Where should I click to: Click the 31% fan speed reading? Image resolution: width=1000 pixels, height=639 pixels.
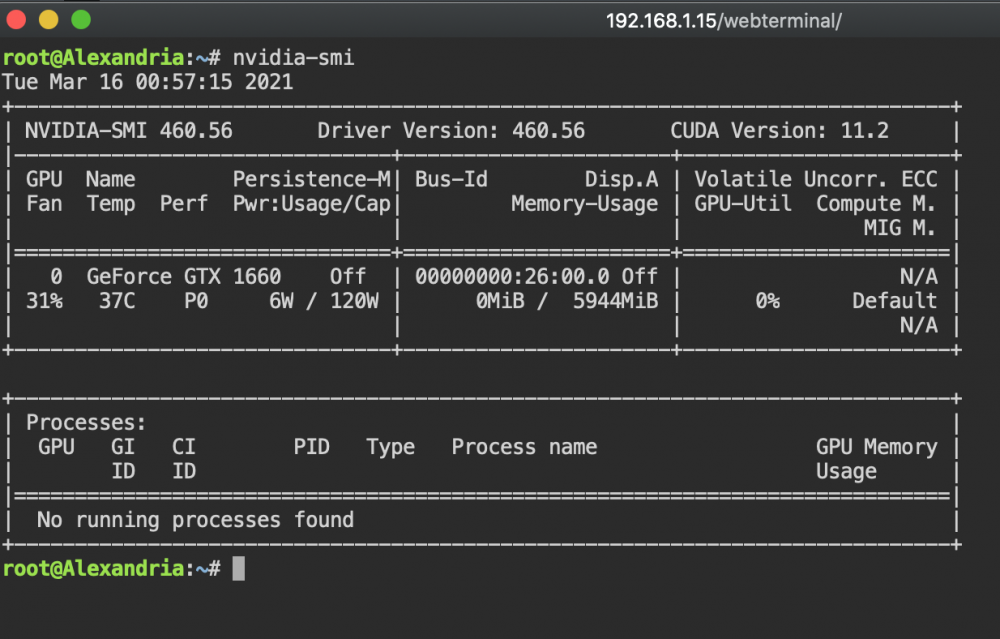[x=44, y=300]
